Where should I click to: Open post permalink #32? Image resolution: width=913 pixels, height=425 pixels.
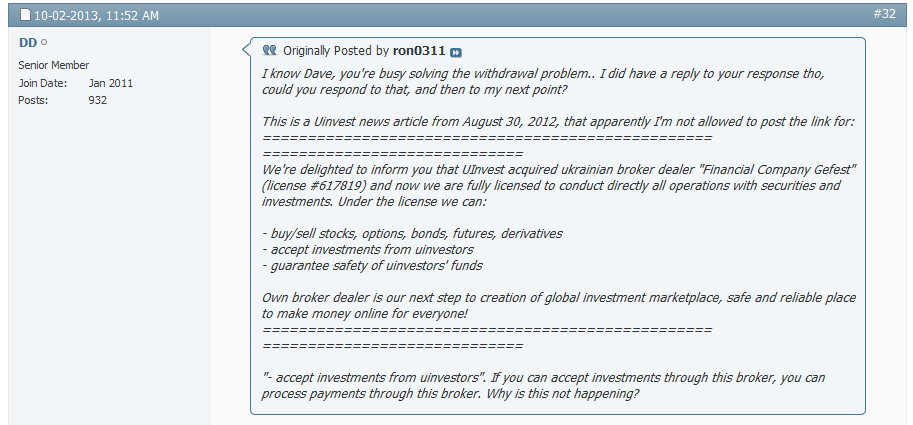point(886,15)
